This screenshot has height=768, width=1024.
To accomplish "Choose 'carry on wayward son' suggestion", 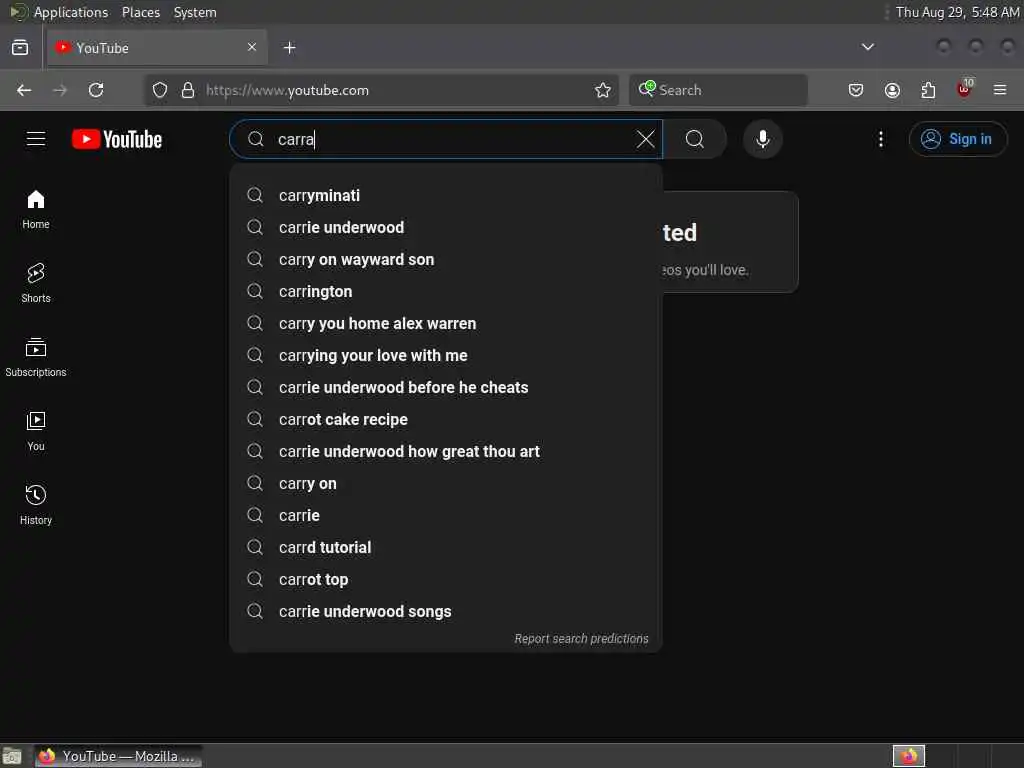I will tap(446, 259).
